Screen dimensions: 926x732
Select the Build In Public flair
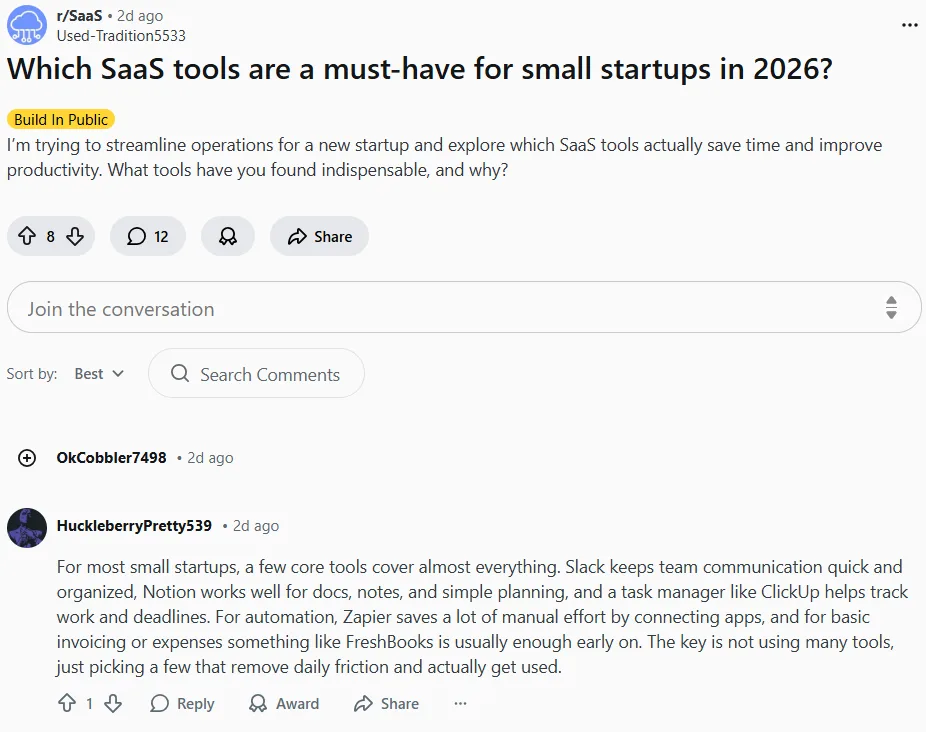61,119
